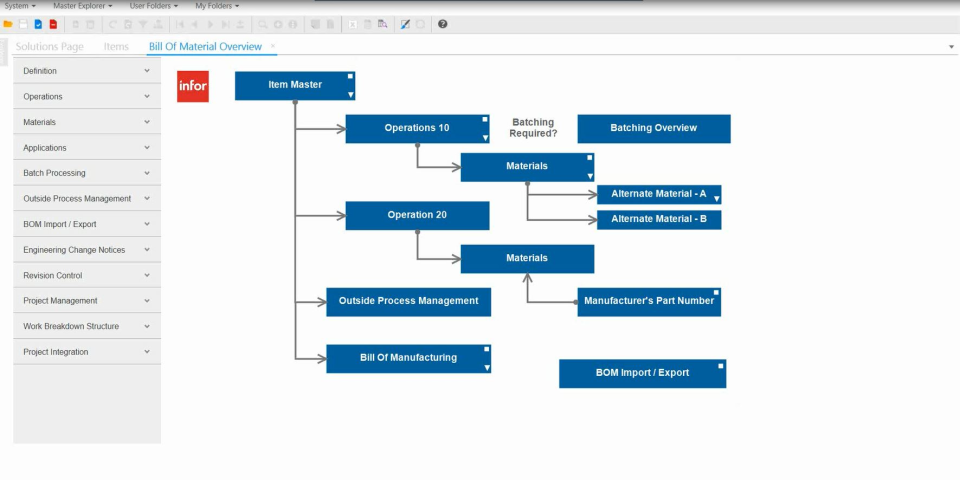
Task: Close the Bill Of Material Overview tab
Action: [x=273, y=46]
